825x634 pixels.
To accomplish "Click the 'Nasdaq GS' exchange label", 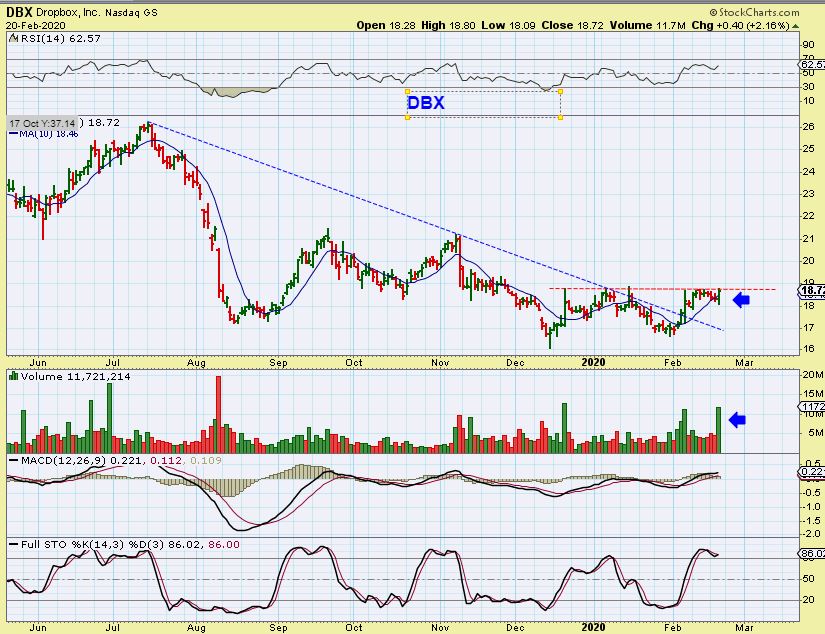I will [x=131, y=12].
